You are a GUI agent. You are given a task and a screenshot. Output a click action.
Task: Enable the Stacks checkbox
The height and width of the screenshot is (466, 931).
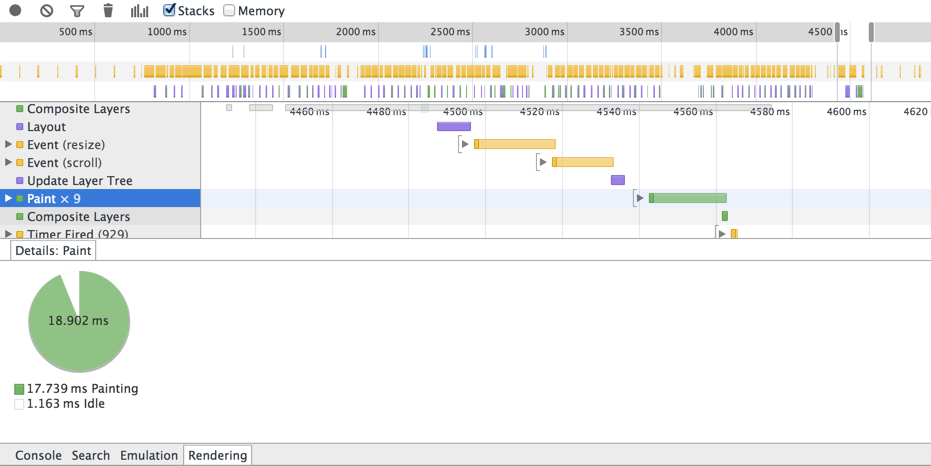point(170,10)
